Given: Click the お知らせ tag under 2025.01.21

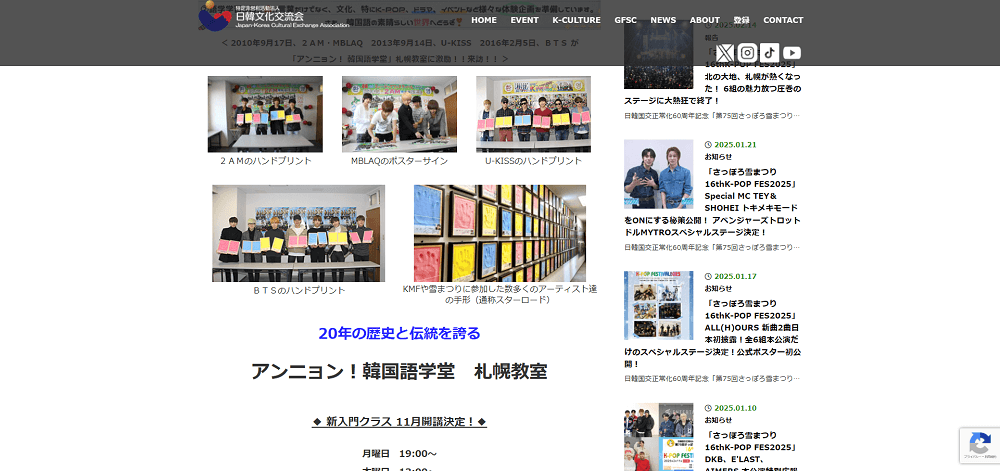Looking at the screenshot, I should click(x=718, y=157).
